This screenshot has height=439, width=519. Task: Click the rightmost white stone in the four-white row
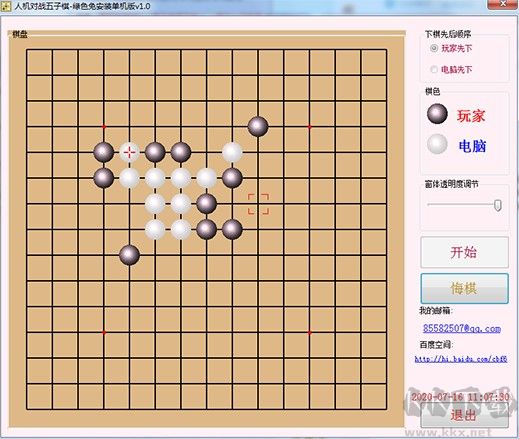pyautogui.click(x=207, y=178)
